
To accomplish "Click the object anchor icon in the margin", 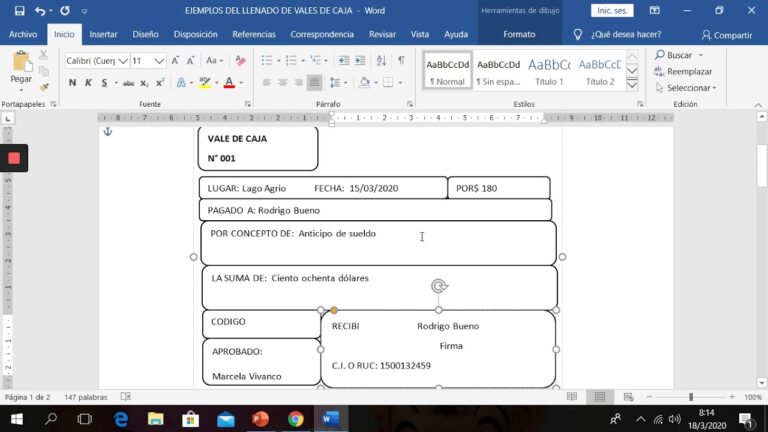I will pyautogui.click(x=108, y=131).
